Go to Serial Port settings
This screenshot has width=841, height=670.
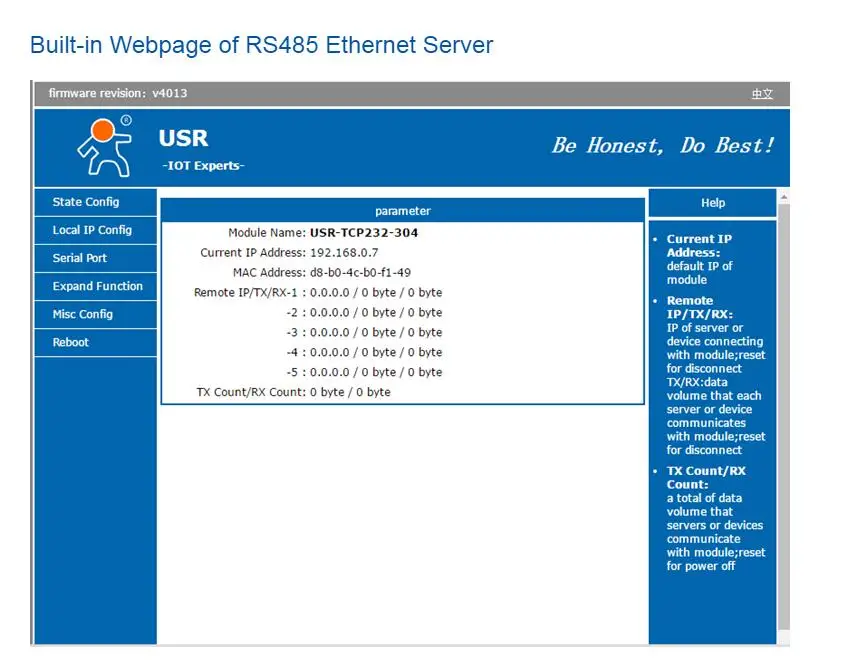(x=95, y=259)
